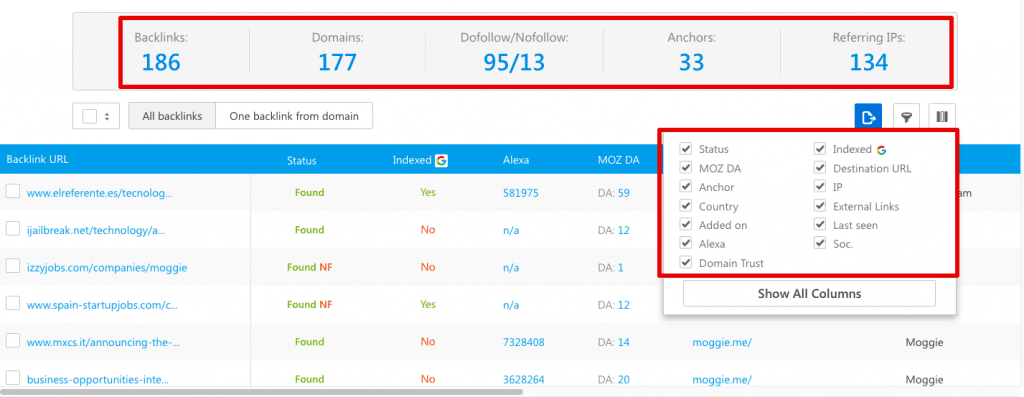The height and width of the screenshot is (397, 1024).
Task: Sort by the Backlink URL column header
Action: [x=37, y=160]
